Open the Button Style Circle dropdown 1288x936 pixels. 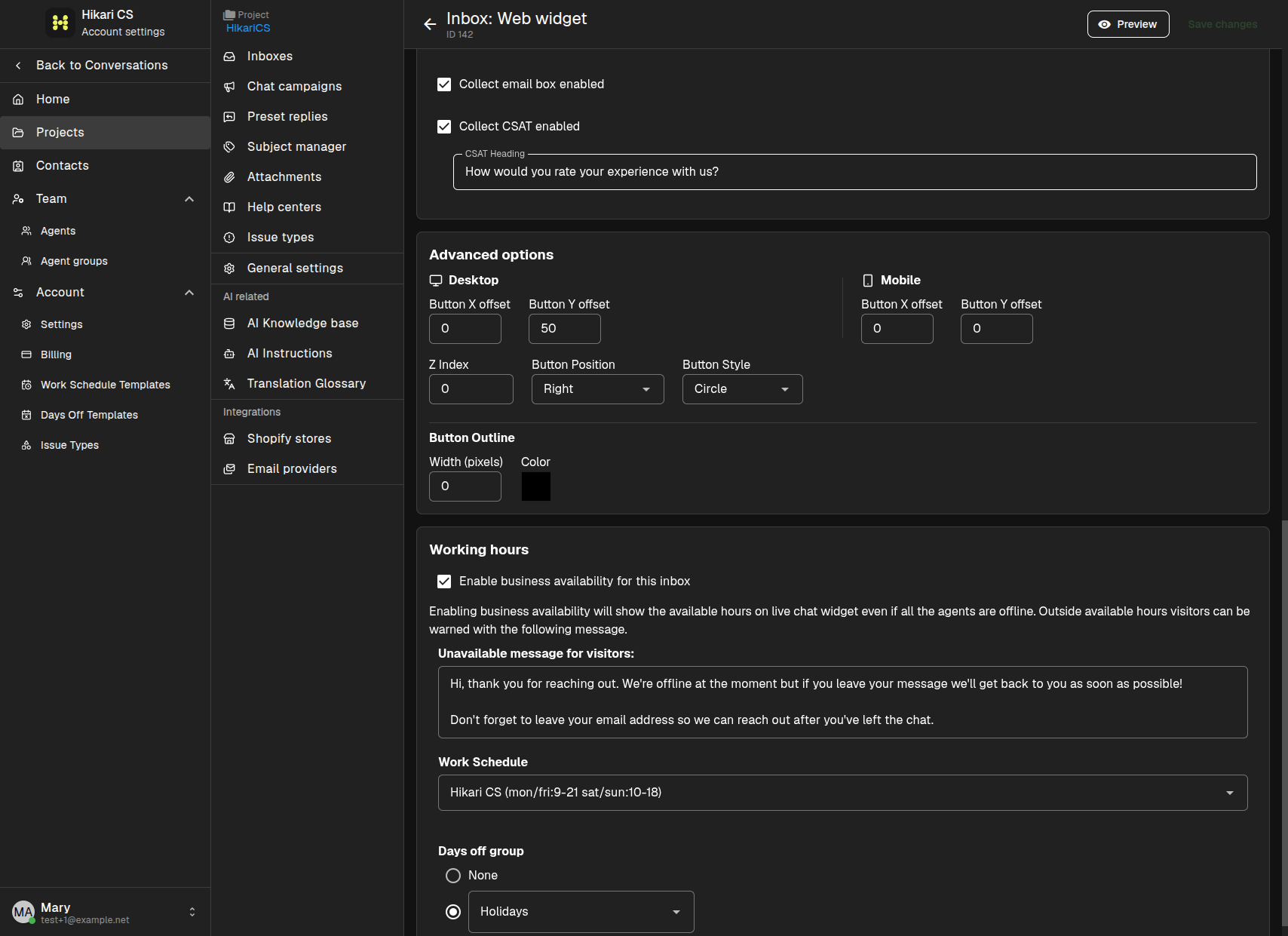[742, 389]
